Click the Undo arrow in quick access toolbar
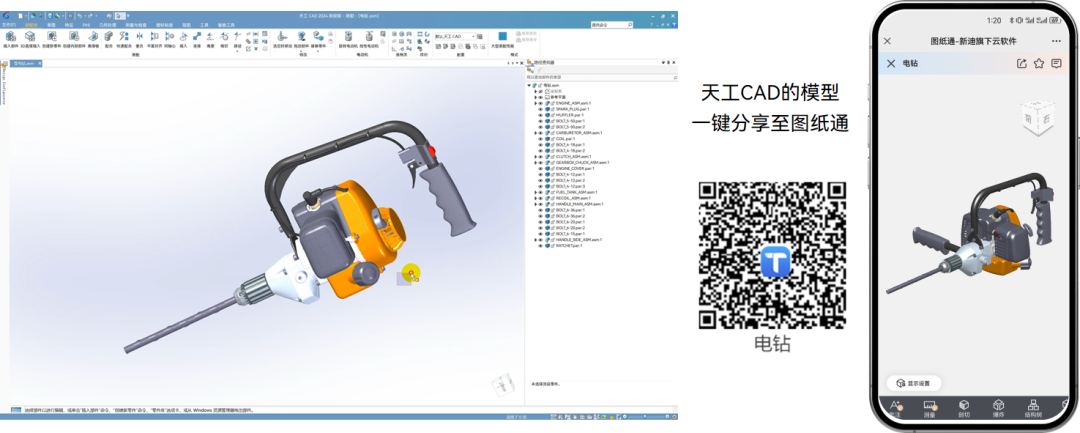Viewport: 1080px width, 433px height. (80, 16)
